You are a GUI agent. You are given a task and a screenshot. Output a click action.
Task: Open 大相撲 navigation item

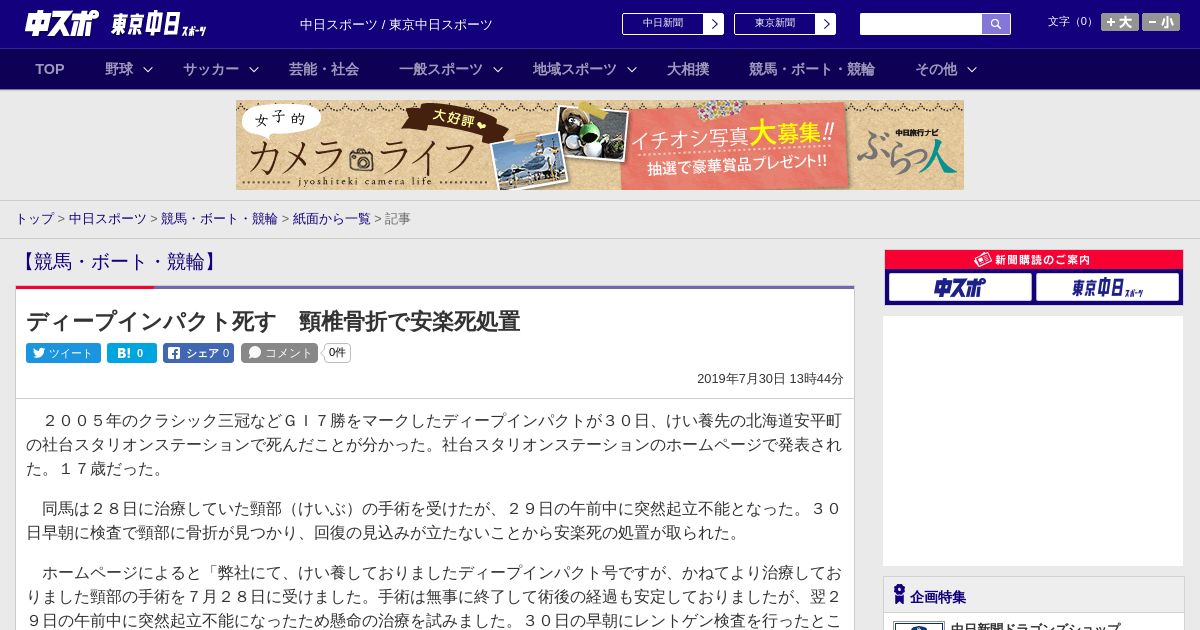688,69
